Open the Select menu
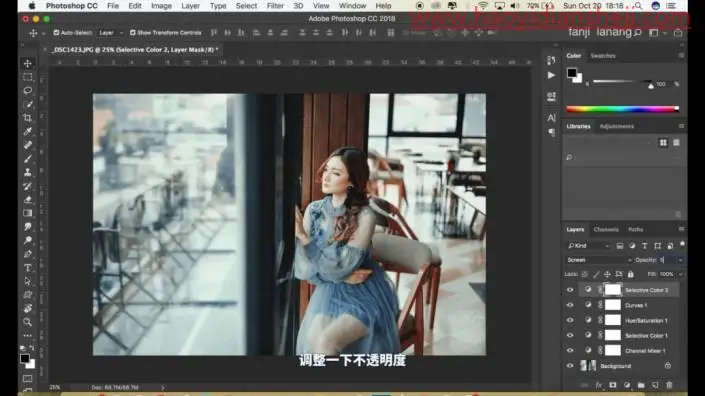 tap(246, 6)
